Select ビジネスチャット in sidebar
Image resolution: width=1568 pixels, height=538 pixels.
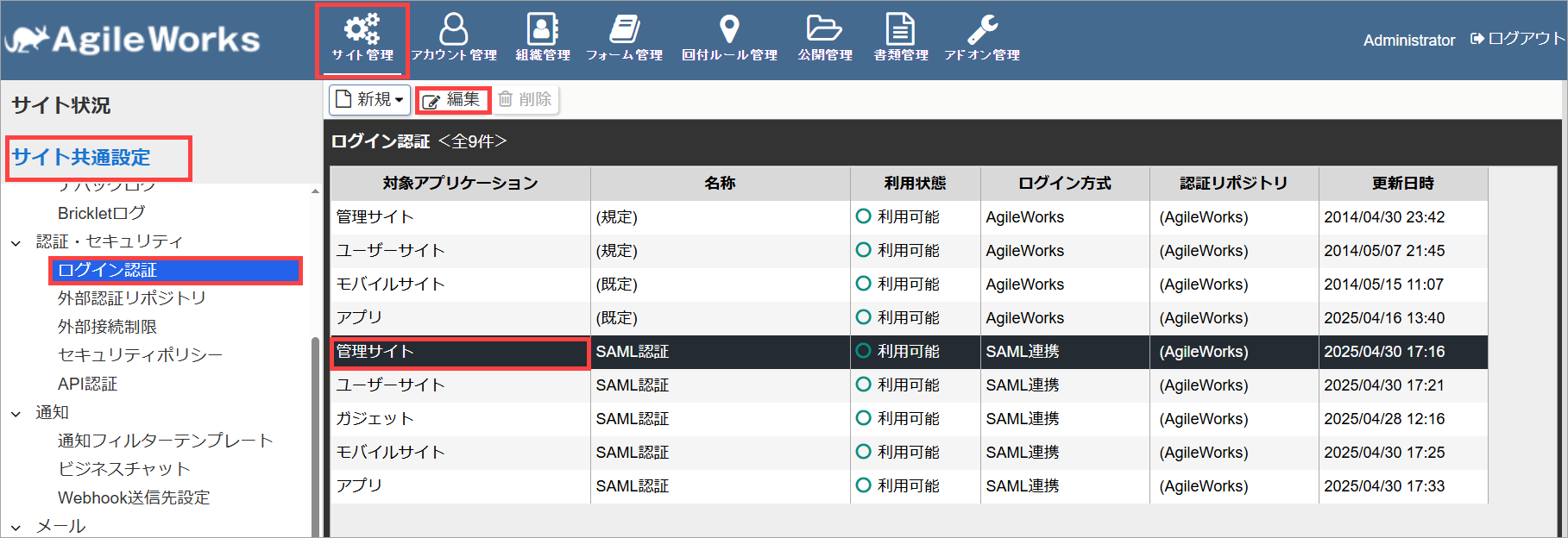(x=123, y=469)
